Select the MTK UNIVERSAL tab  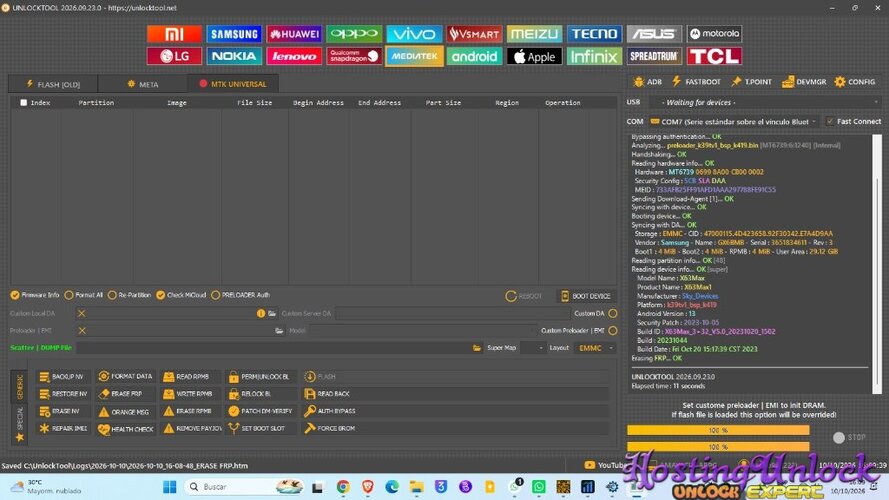coord(232,84)
